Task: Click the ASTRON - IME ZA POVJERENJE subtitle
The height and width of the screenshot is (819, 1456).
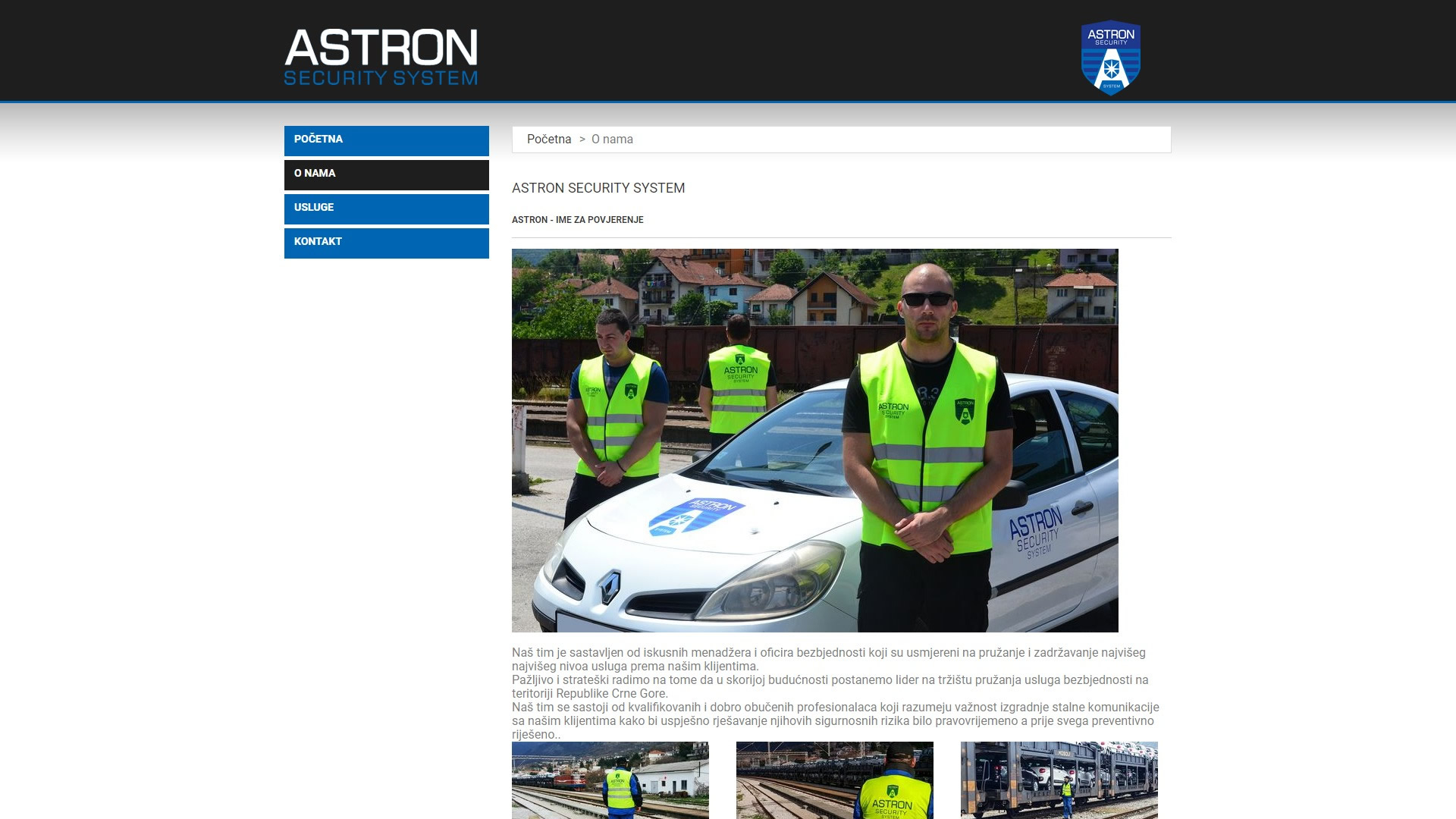Action: 578,220
